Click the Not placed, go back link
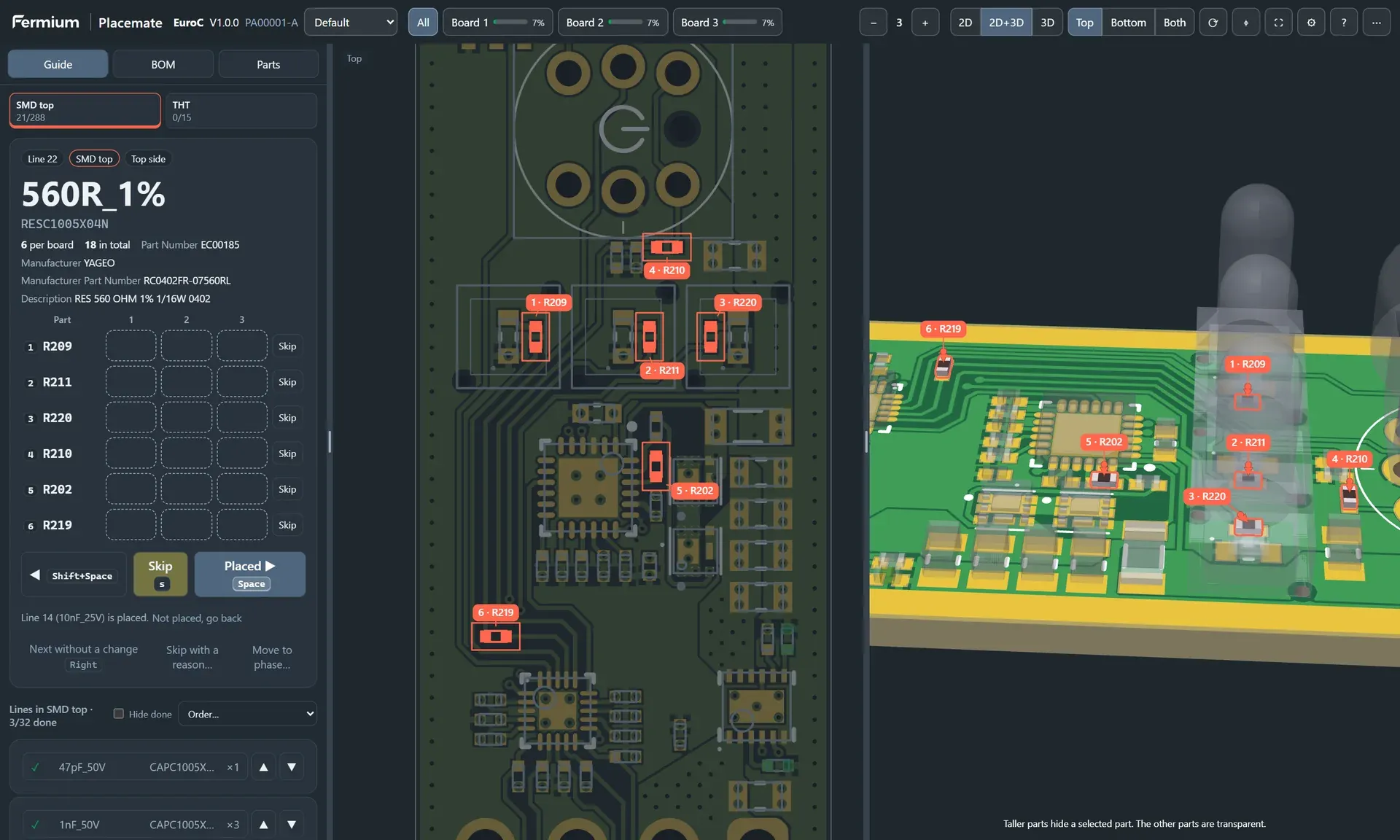This screenshot has height=840, width=1400. pyautogui.click(x=197, y=618)
